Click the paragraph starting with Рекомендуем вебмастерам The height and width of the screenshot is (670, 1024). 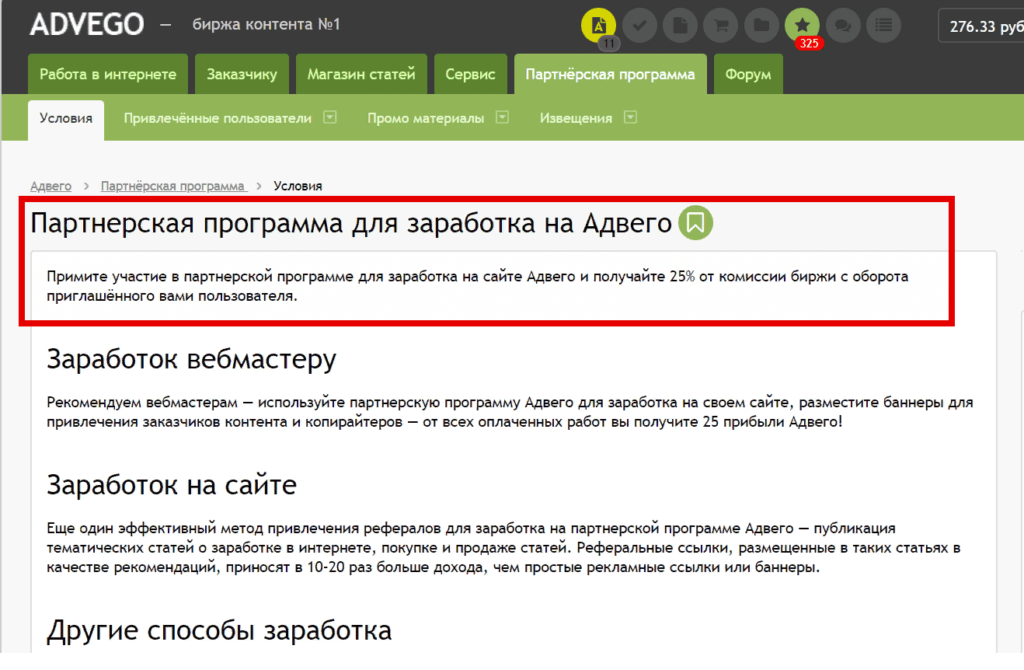point(510,412)
